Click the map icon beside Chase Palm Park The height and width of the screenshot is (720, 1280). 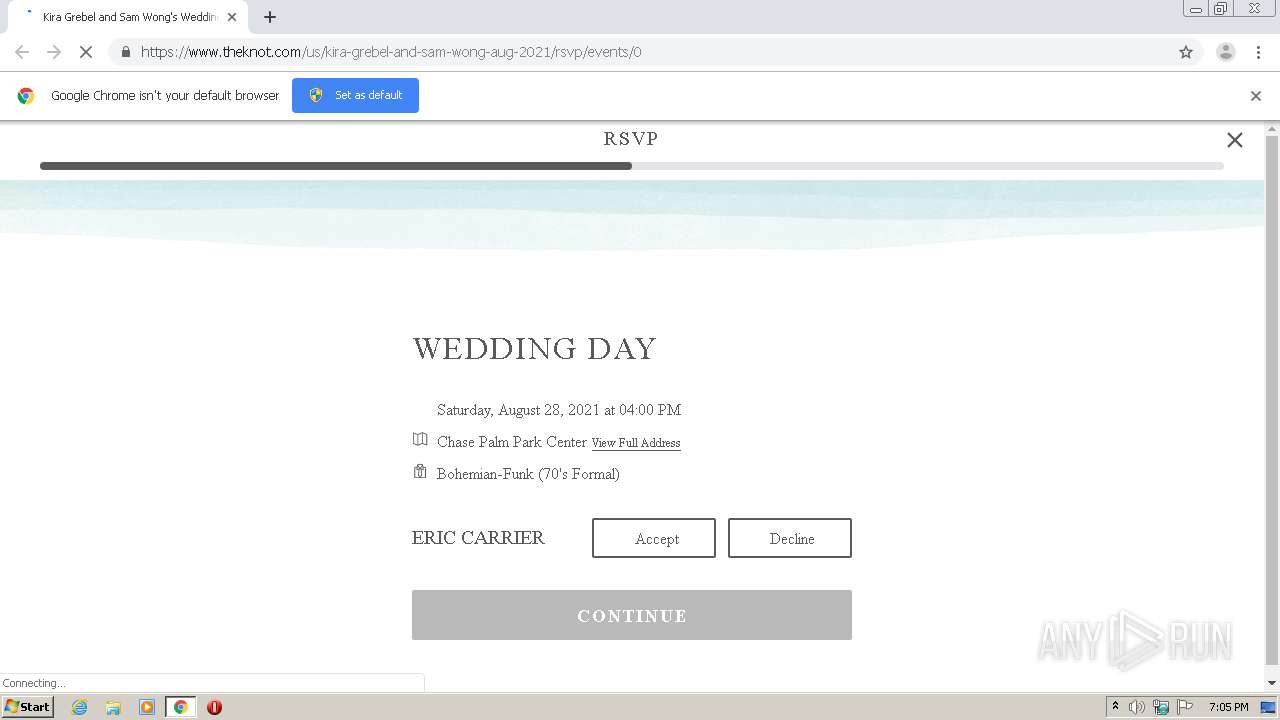point(420,440)
